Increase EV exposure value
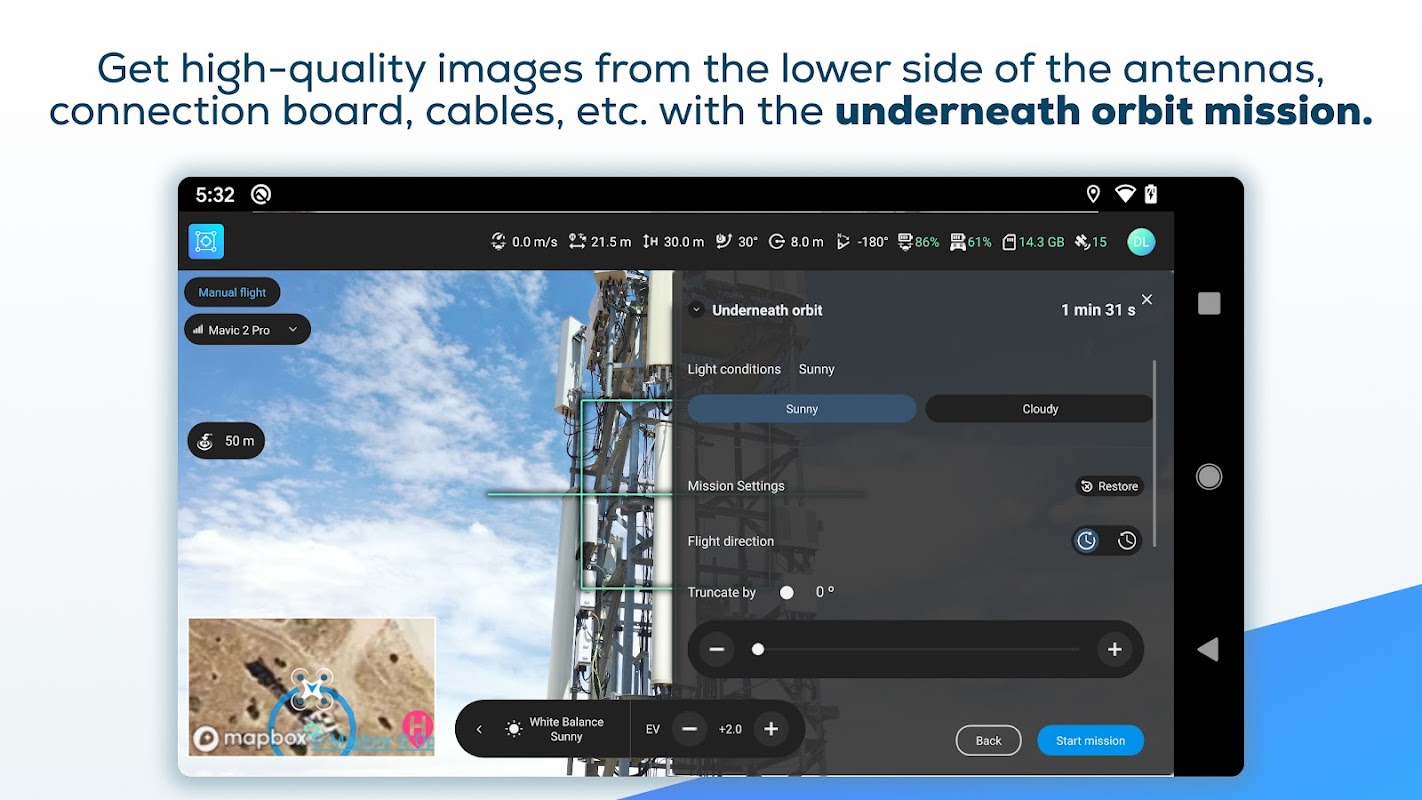The width and height of the screenshot is (1422, 800). pyautogui.click(x=771, y=729)
